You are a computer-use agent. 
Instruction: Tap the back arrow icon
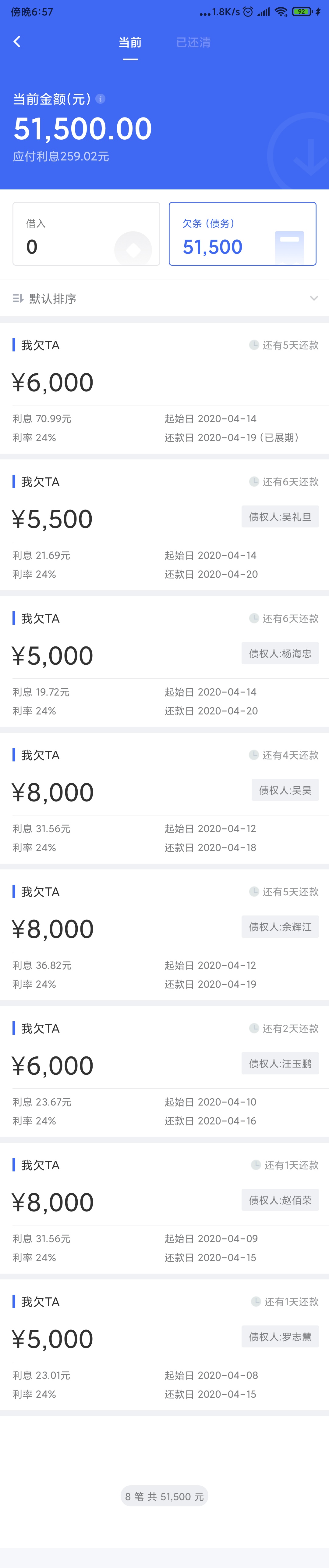click(x=17, y=41)
